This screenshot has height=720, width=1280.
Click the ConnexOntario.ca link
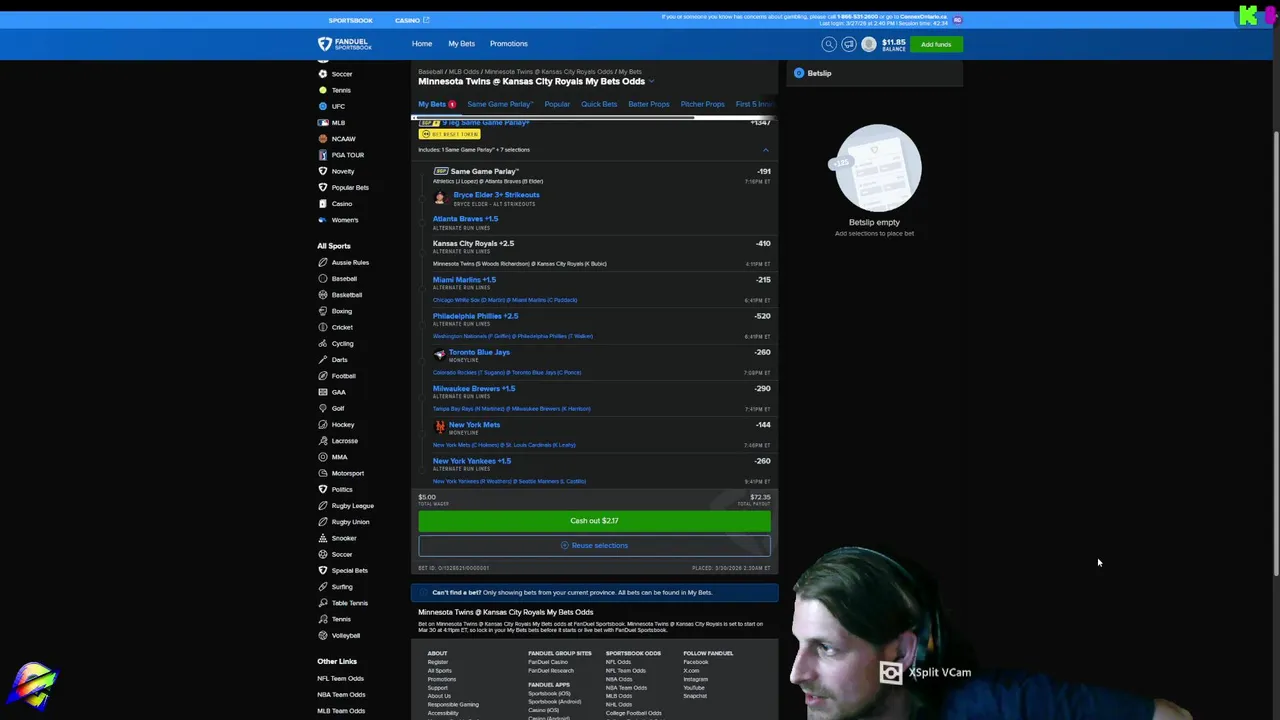coord(923,17)
